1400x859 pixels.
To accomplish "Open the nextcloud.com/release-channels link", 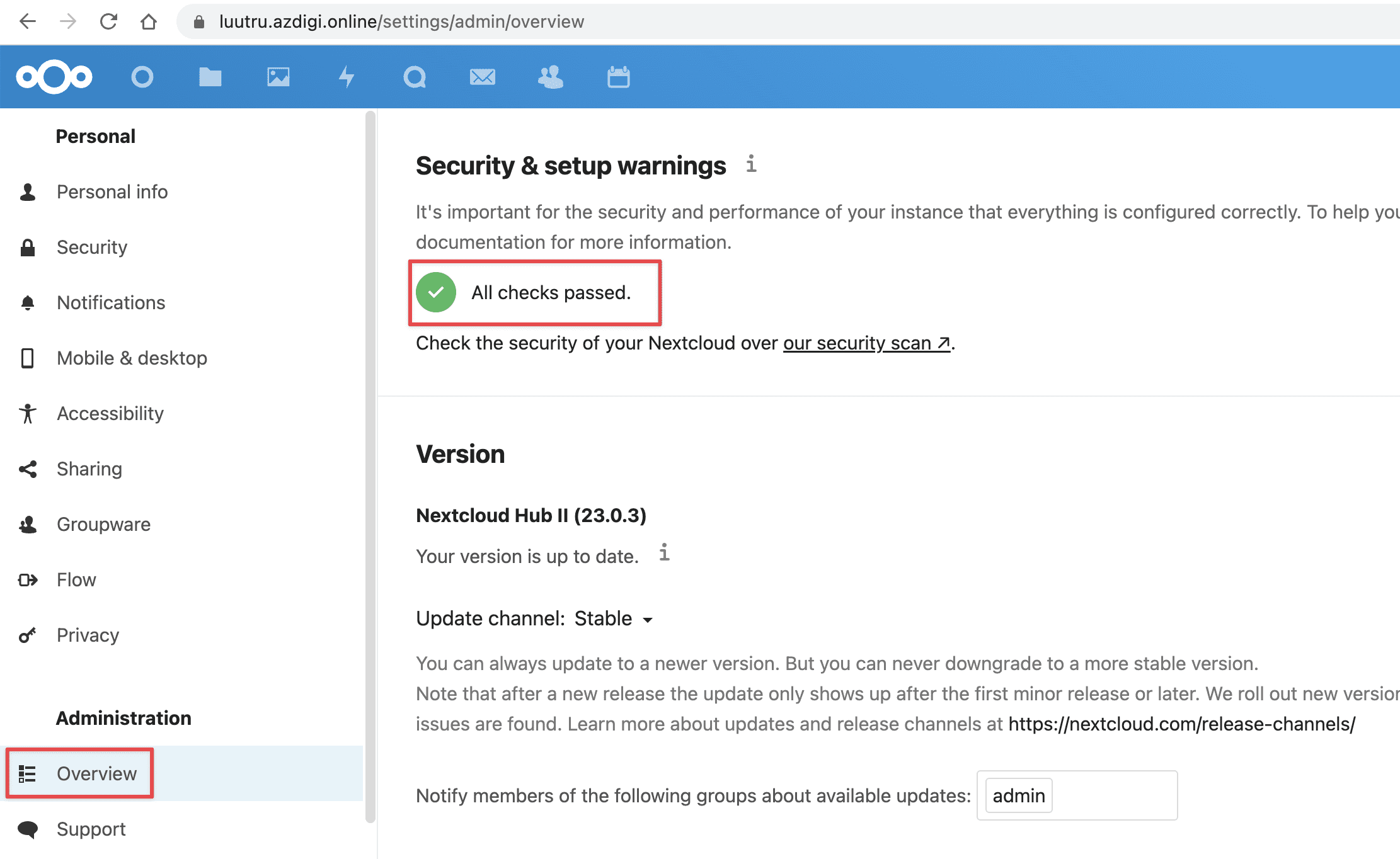I will point(1182,724).
